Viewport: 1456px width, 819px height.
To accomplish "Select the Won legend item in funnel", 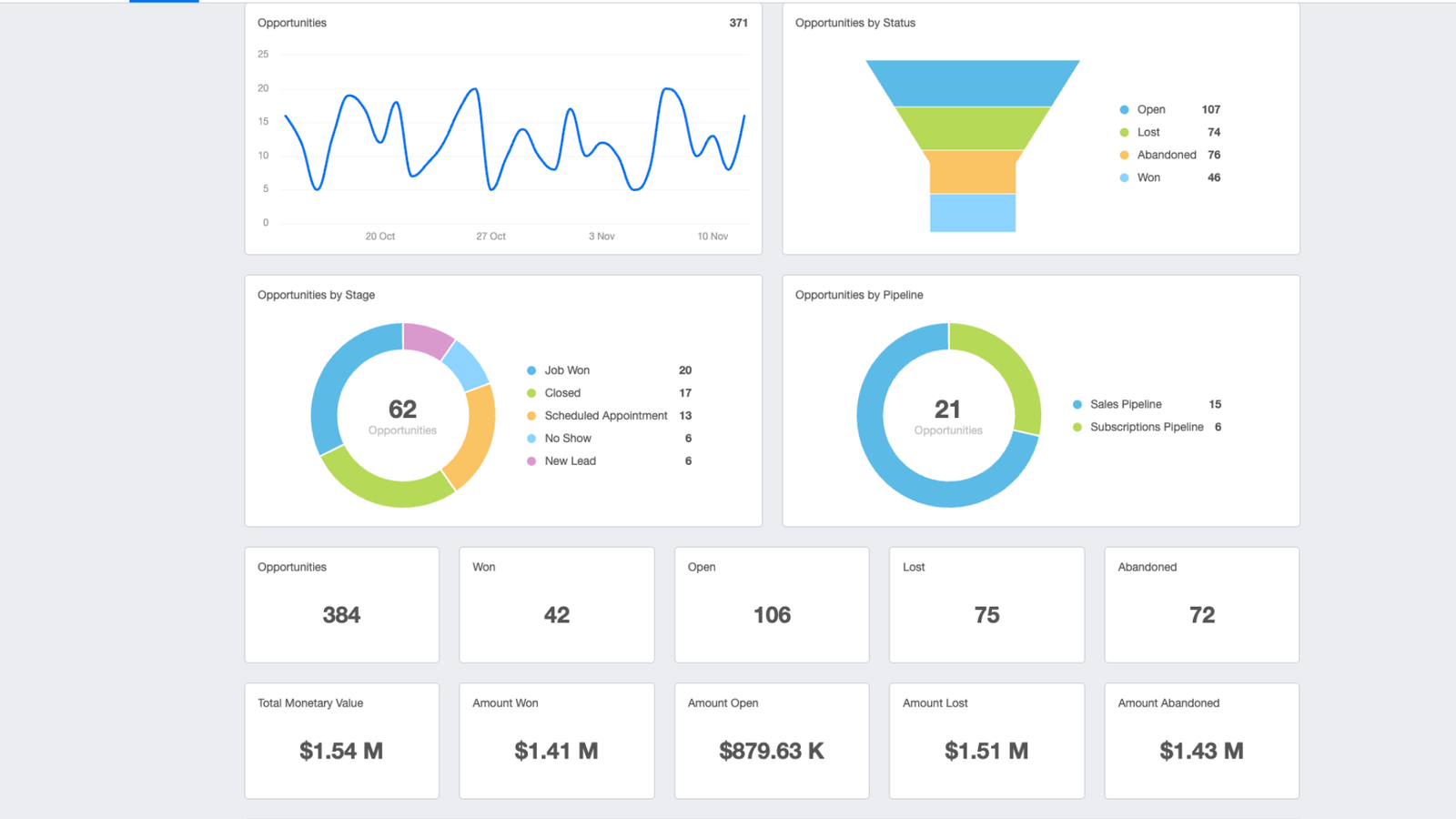I will coord(1148,177).
